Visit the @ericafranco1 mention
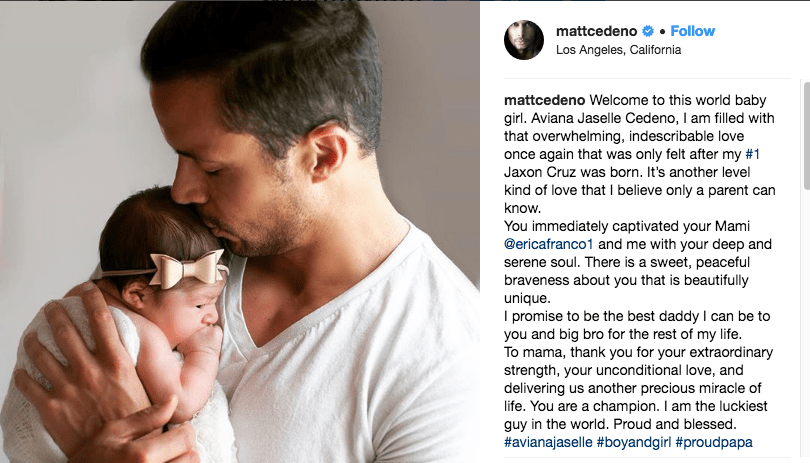This screenshot has width=810, height=463. point(549,244)
